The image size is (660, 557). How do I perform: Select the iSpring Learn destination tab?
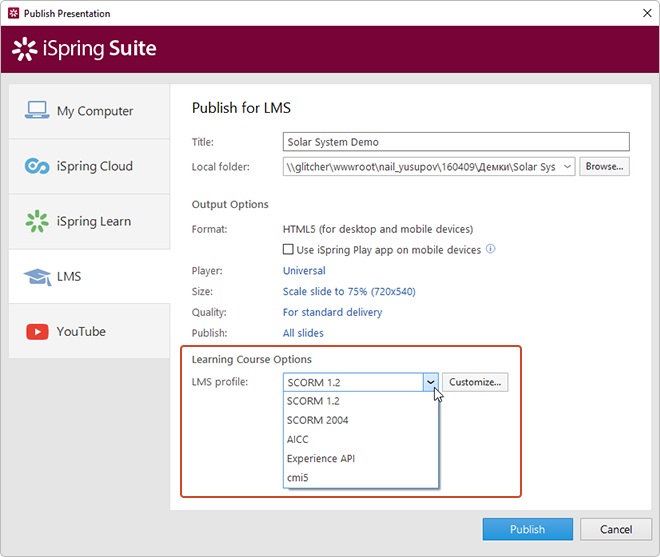[89, 221]
